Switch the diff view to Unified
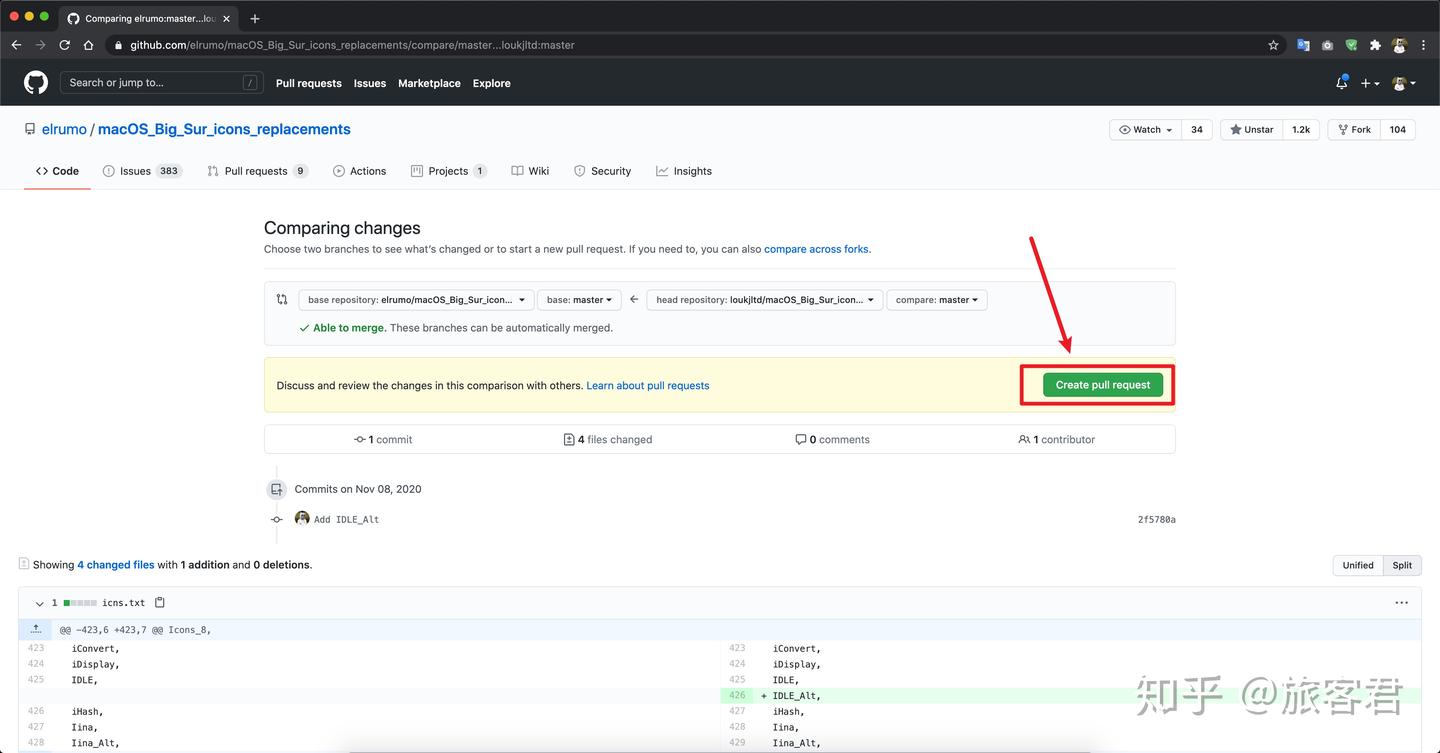 click(x=1357, y=565)
